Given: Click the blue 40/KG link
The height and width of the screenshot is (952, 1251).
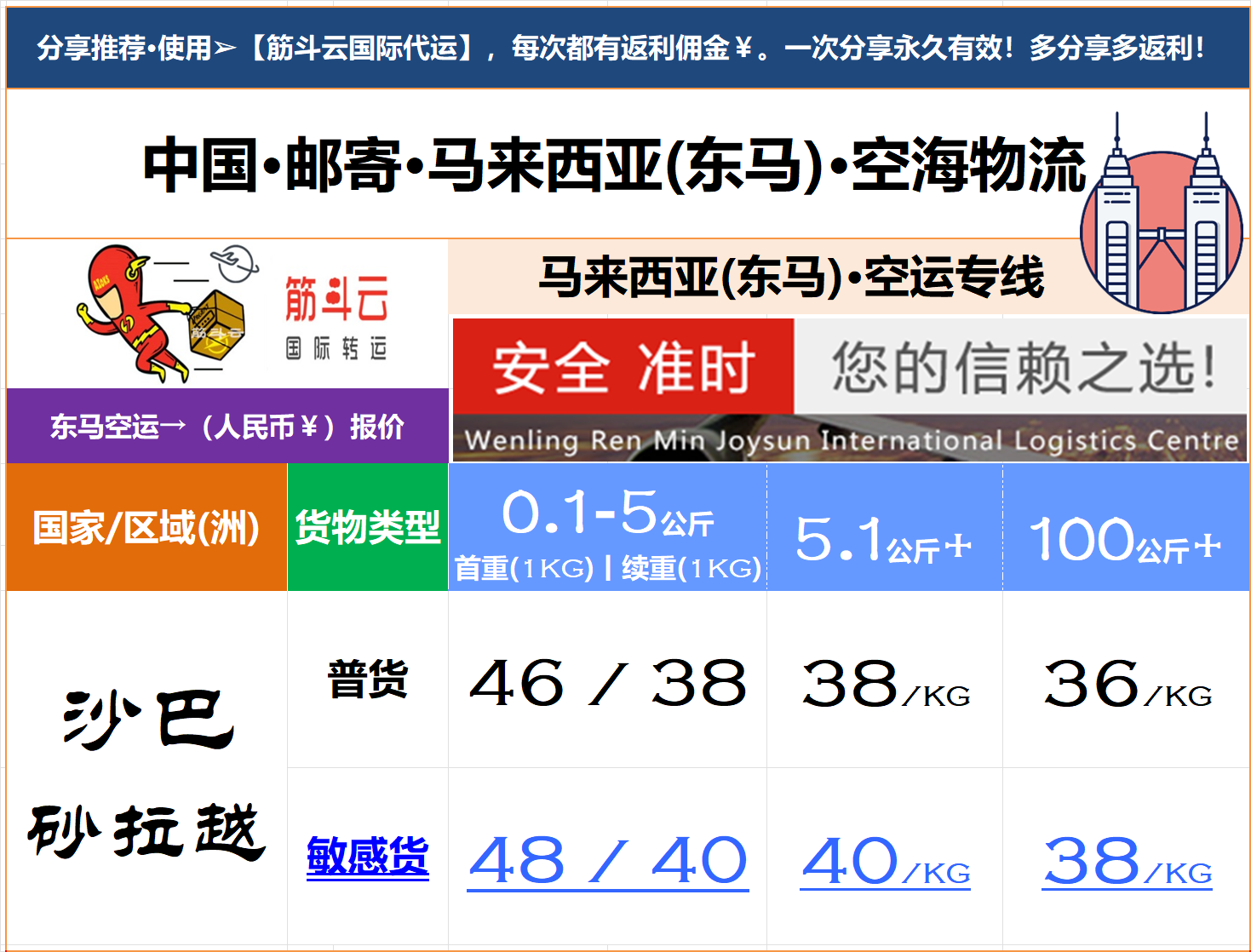Looking at the screenshot, I should [x=886, y=862].
